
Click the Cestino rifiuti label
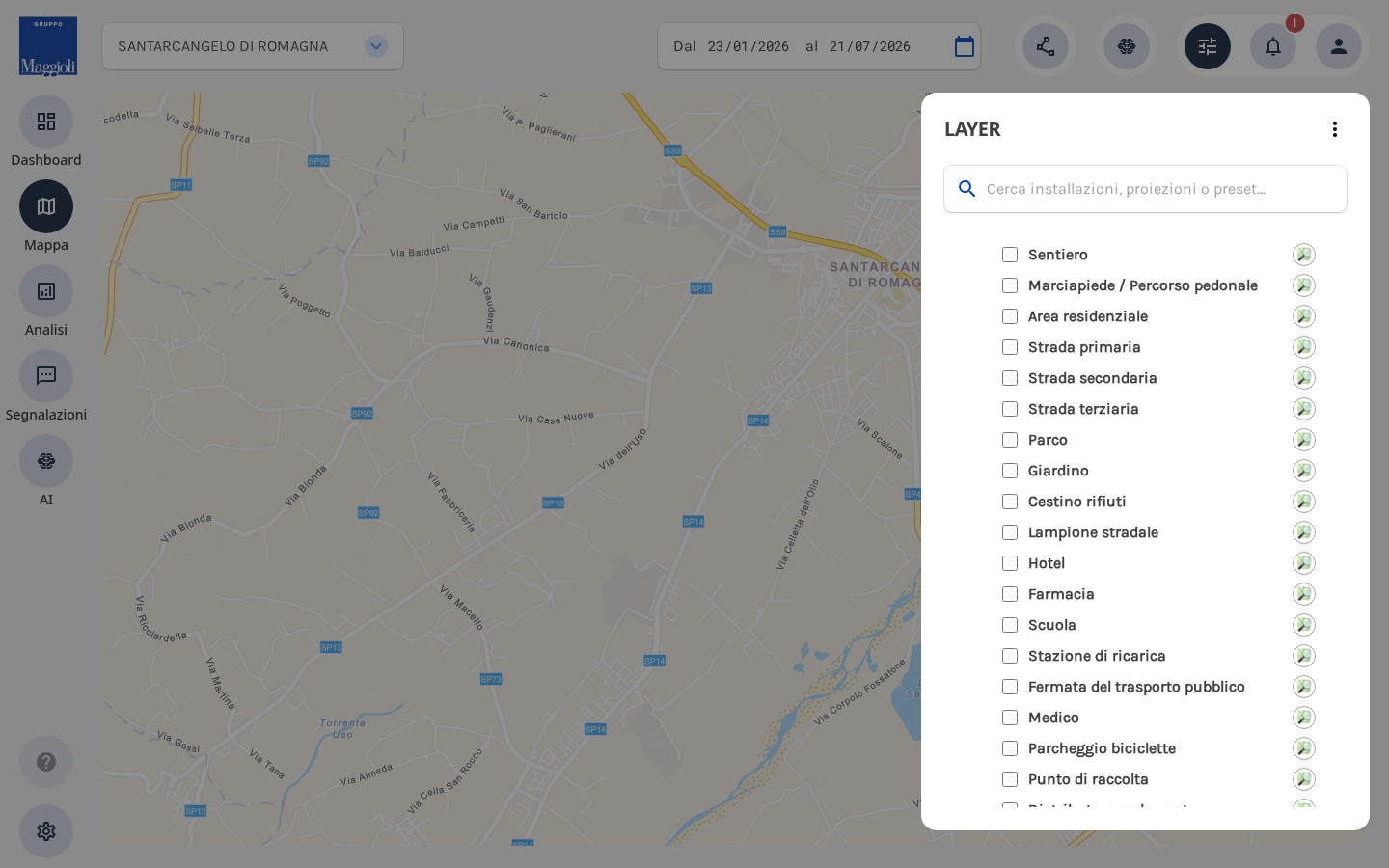[1076, 502]
